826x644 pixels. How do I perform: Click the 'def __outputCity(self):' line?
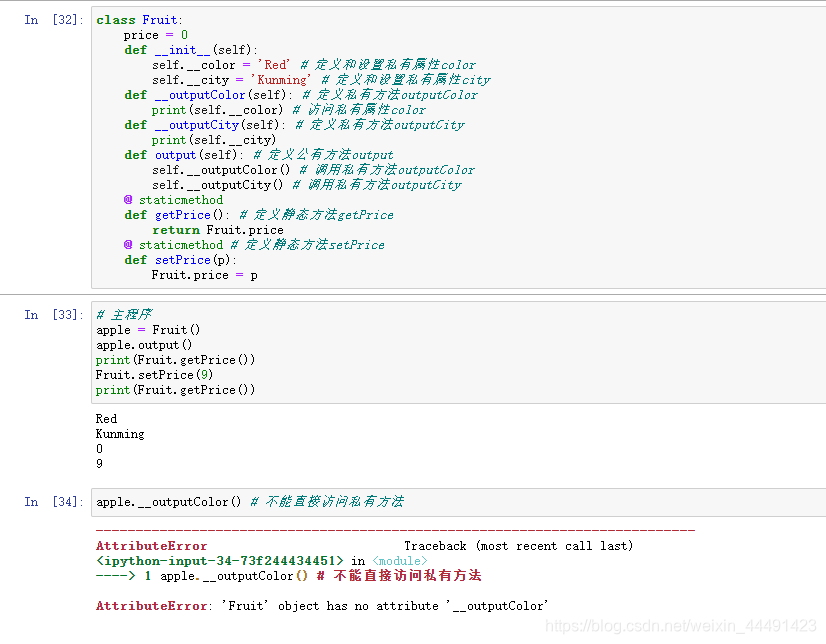294,125
